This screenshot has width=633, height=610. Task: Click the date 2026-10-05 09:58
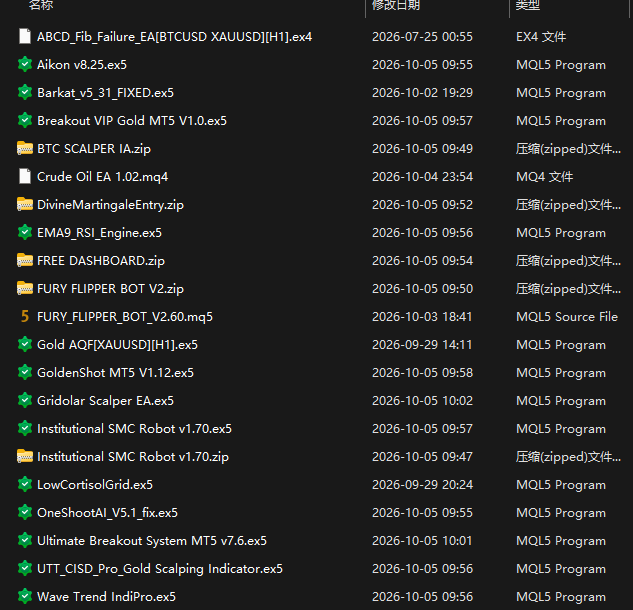[422, 373]
